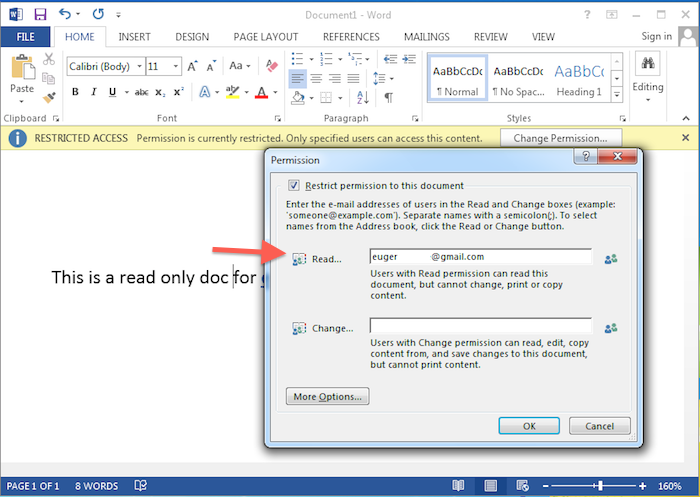
Task: Click the Change... button in dialog
Action: tap(323, 328)
